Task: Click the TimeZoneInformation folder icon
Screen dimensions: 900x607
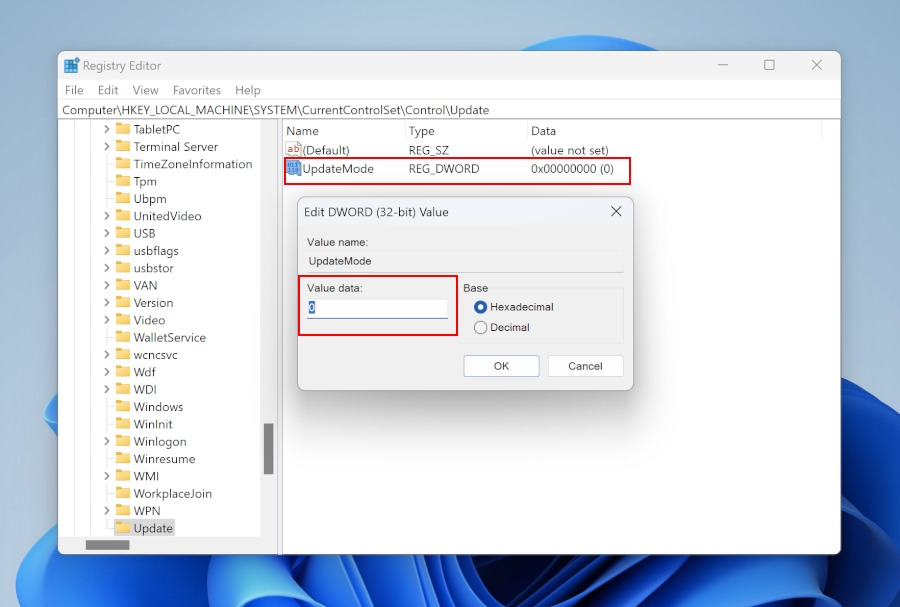Action: 123,164
